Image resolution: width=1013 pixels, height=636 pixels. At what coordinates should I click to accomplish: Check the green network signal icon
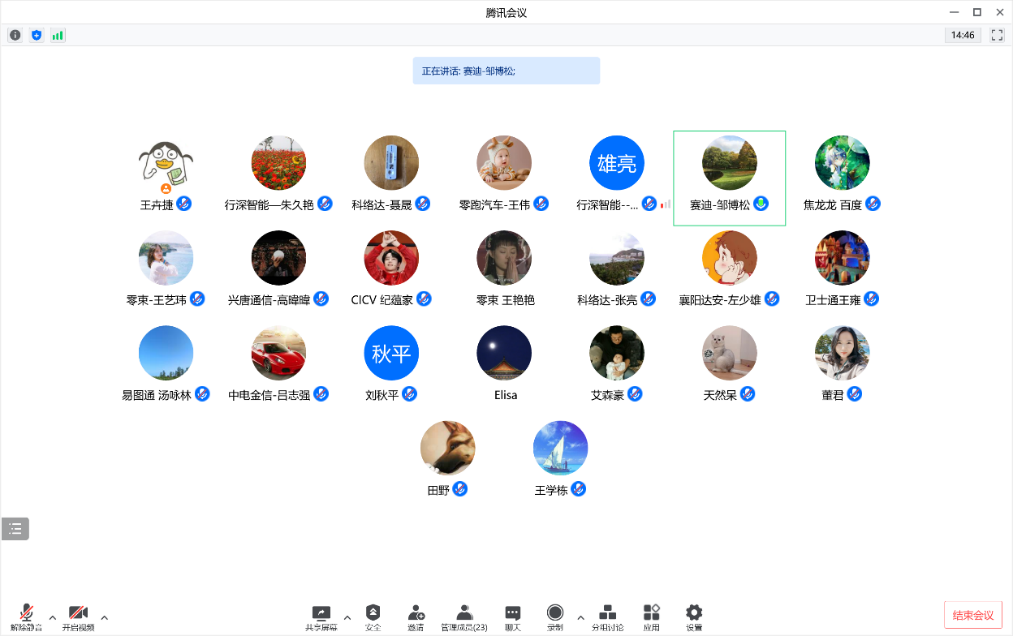(x=57, y=36)
